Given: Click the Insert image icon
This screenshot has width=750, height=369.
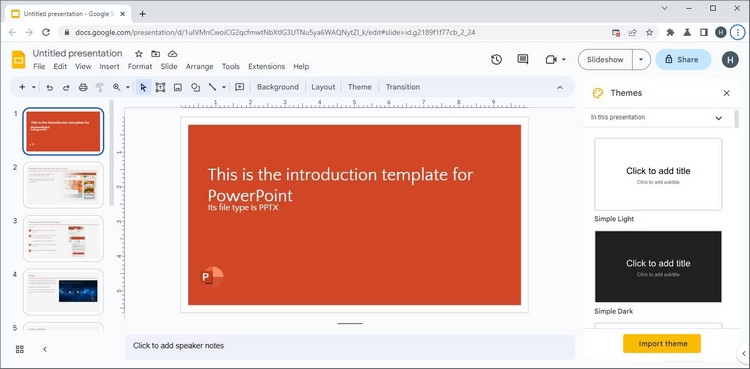Looking at the screenshot, I should (177, 87).
